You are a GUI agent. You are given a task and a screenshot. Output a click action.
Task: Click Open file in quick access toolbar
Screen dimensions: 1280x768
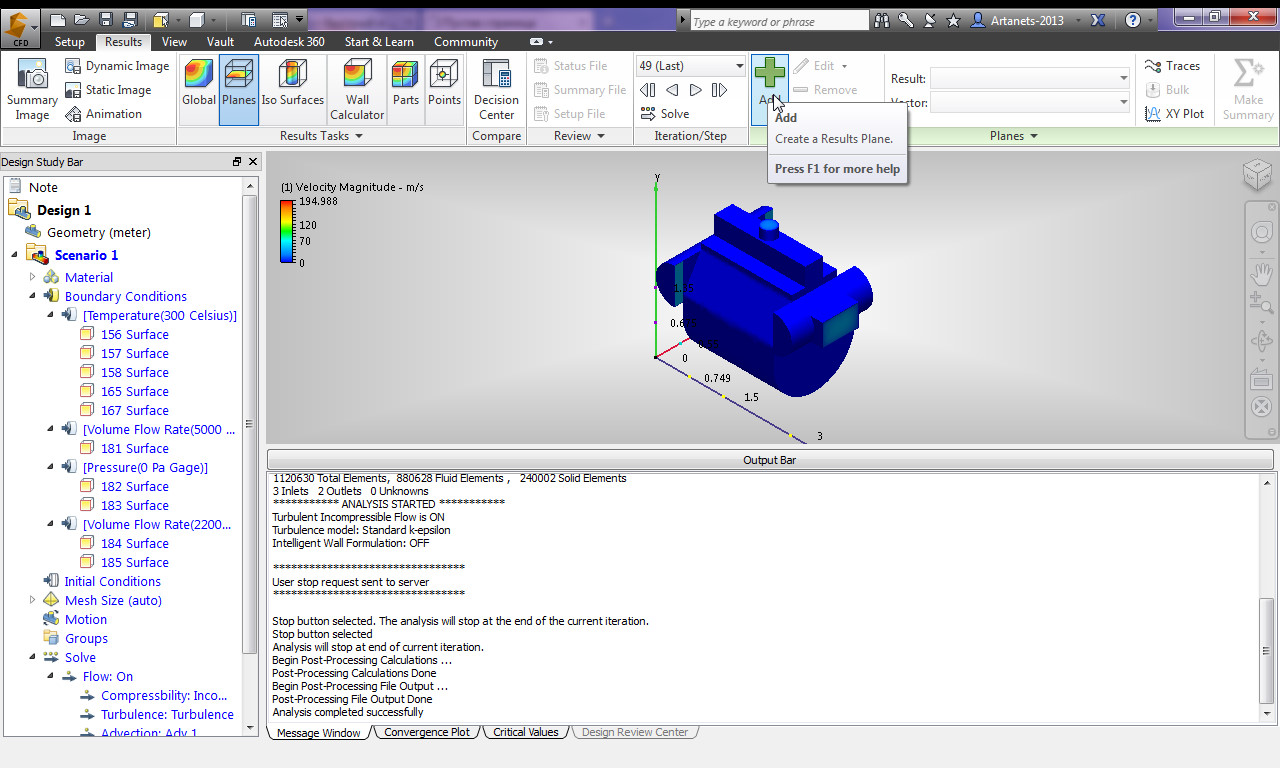click(x=82, y=19)
